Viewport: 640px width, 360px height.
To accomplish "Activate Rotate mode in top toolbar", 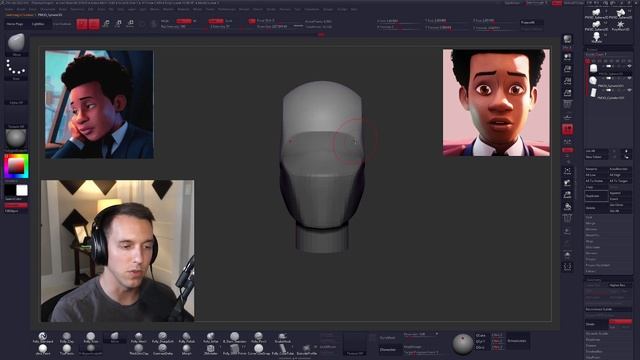I will [131, 24].
